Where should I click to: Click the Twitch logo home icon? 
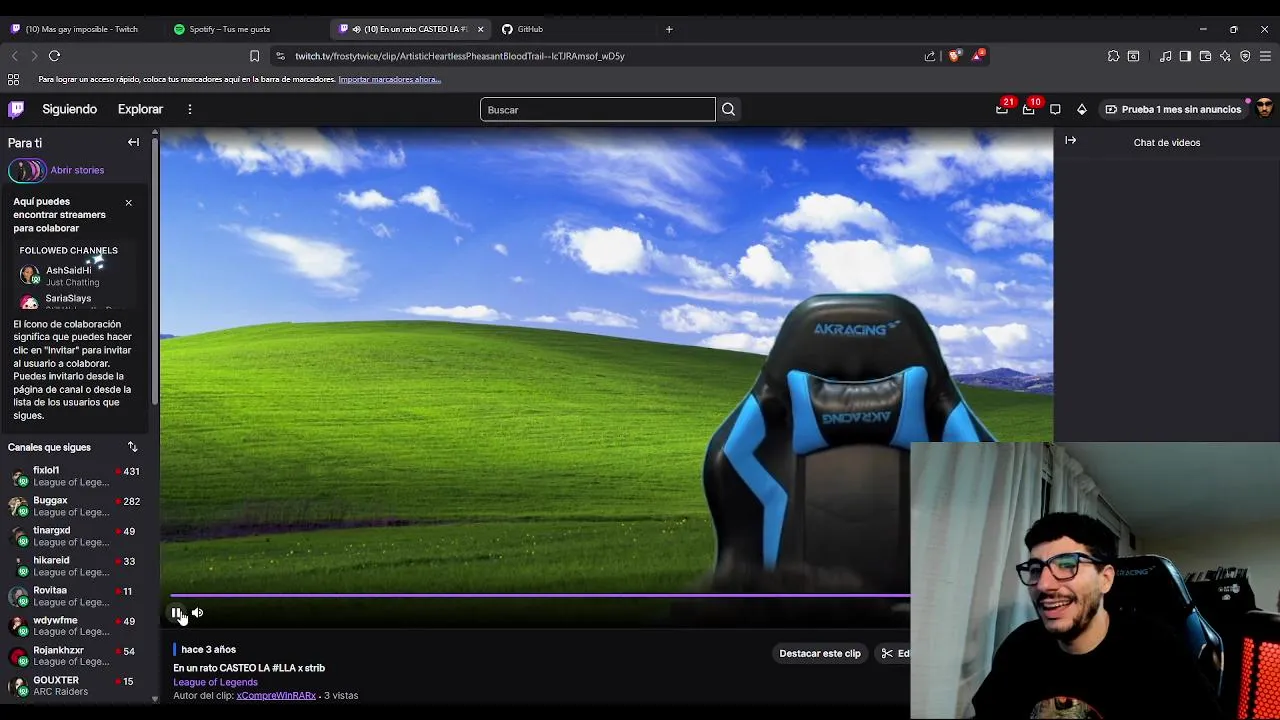click(x=16, y=109)
